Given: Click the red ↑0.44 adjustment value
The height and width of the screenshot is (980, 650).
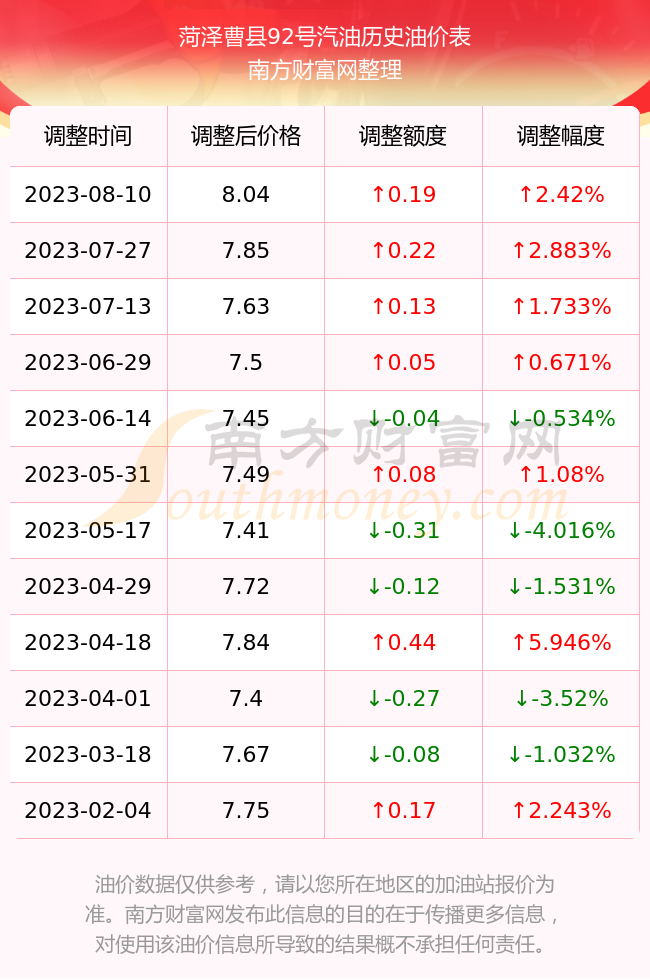Looking at the screenshot, I should [403, 642].
